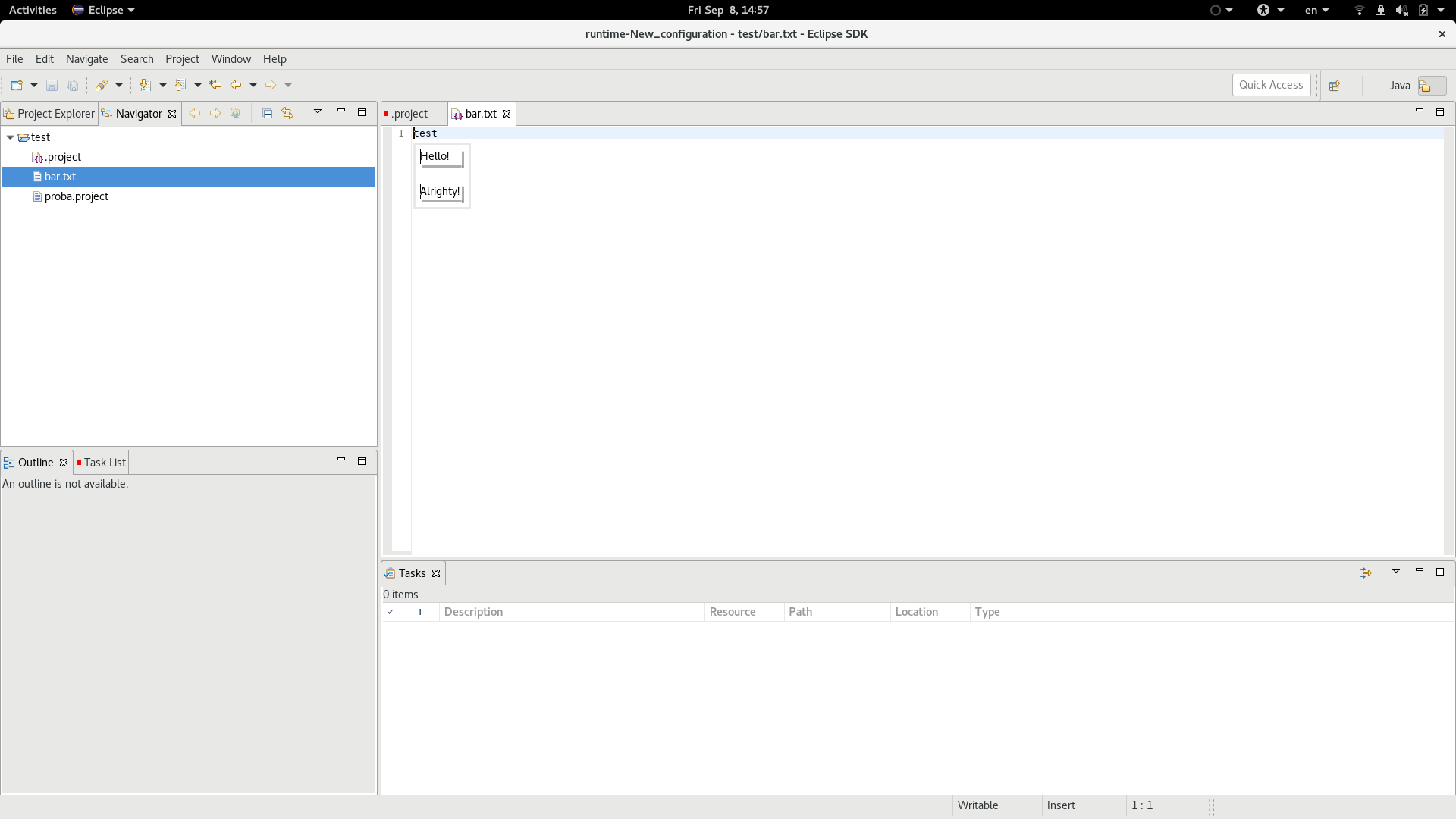
Task: Select proba.project in the Navigator tree
Action: 71,196
